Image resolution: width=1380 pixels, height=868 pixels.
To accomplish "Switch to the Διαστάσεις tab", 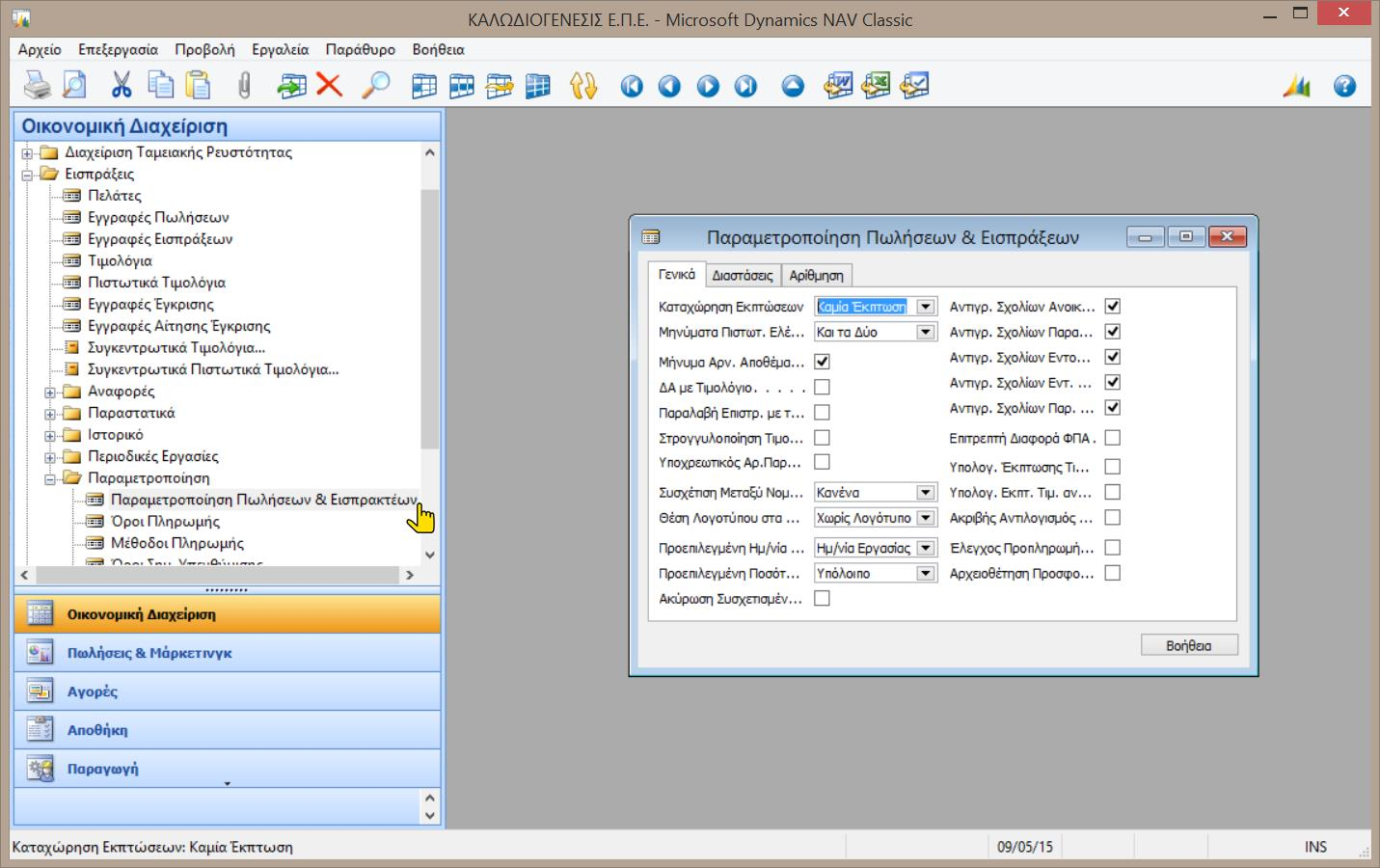I will tap(743, 275).
